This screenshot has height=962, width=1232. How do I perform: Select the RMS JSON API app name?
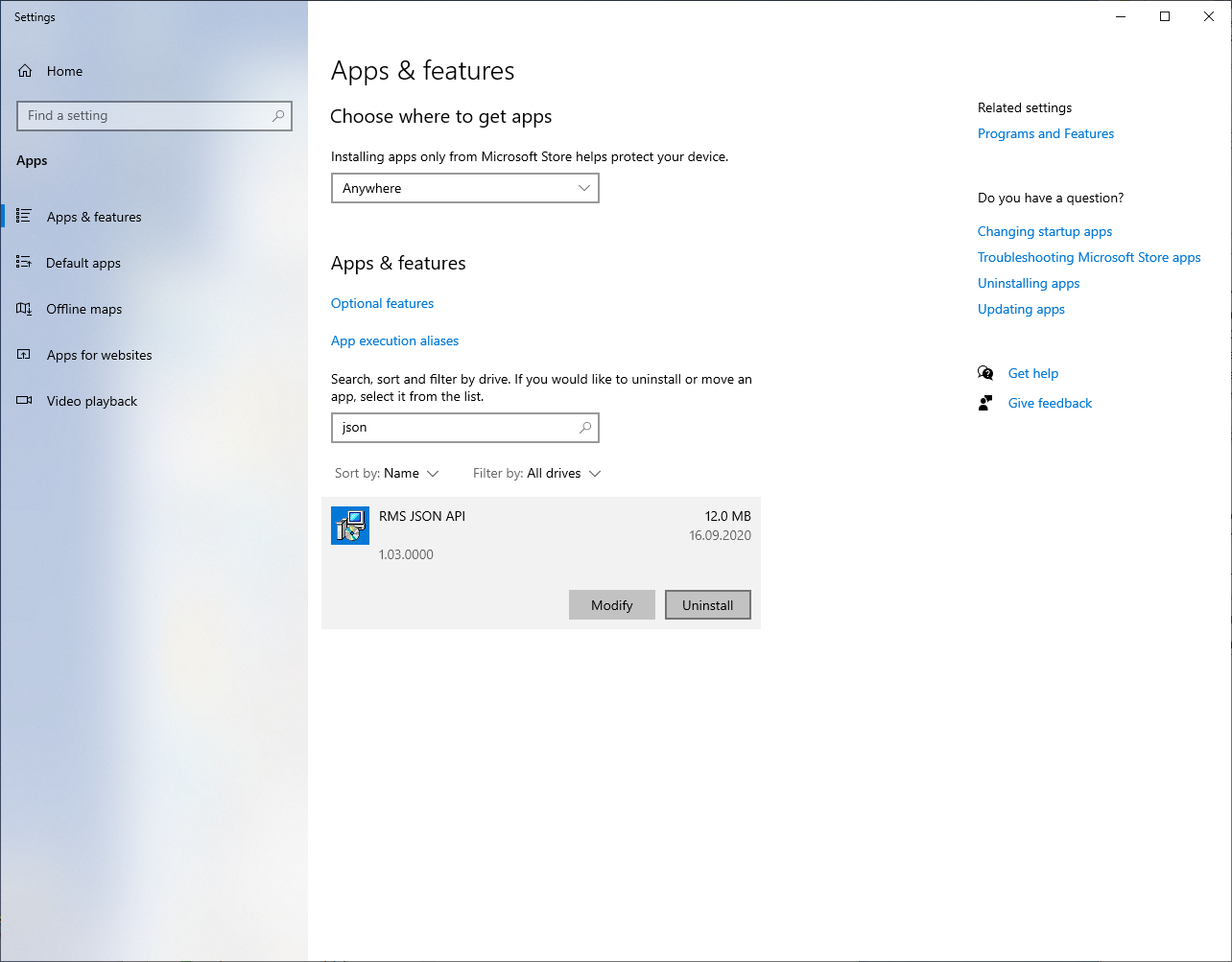tap(422, 516)
